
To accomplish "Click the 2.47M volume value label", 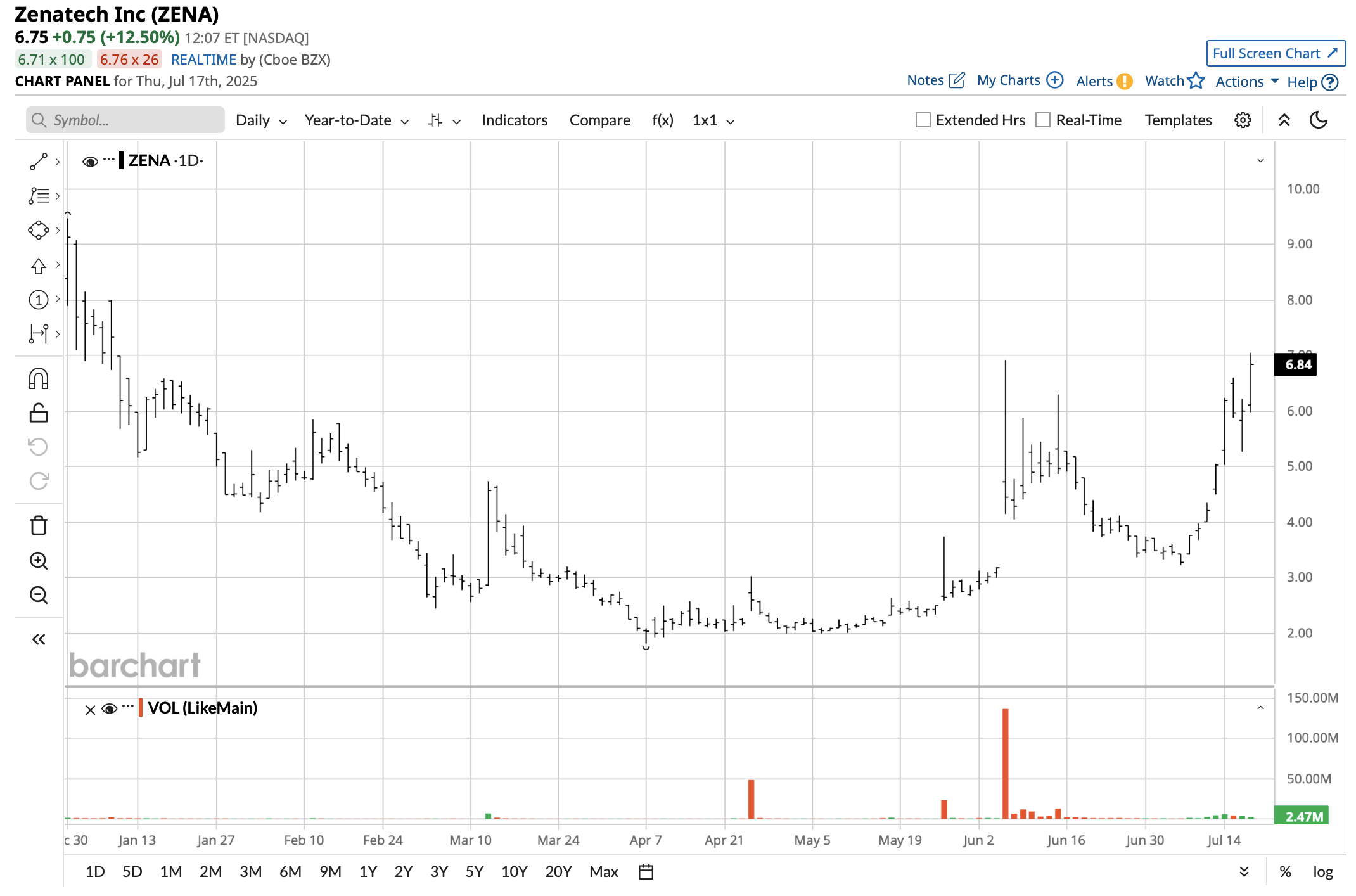I will pos(1302,816).
